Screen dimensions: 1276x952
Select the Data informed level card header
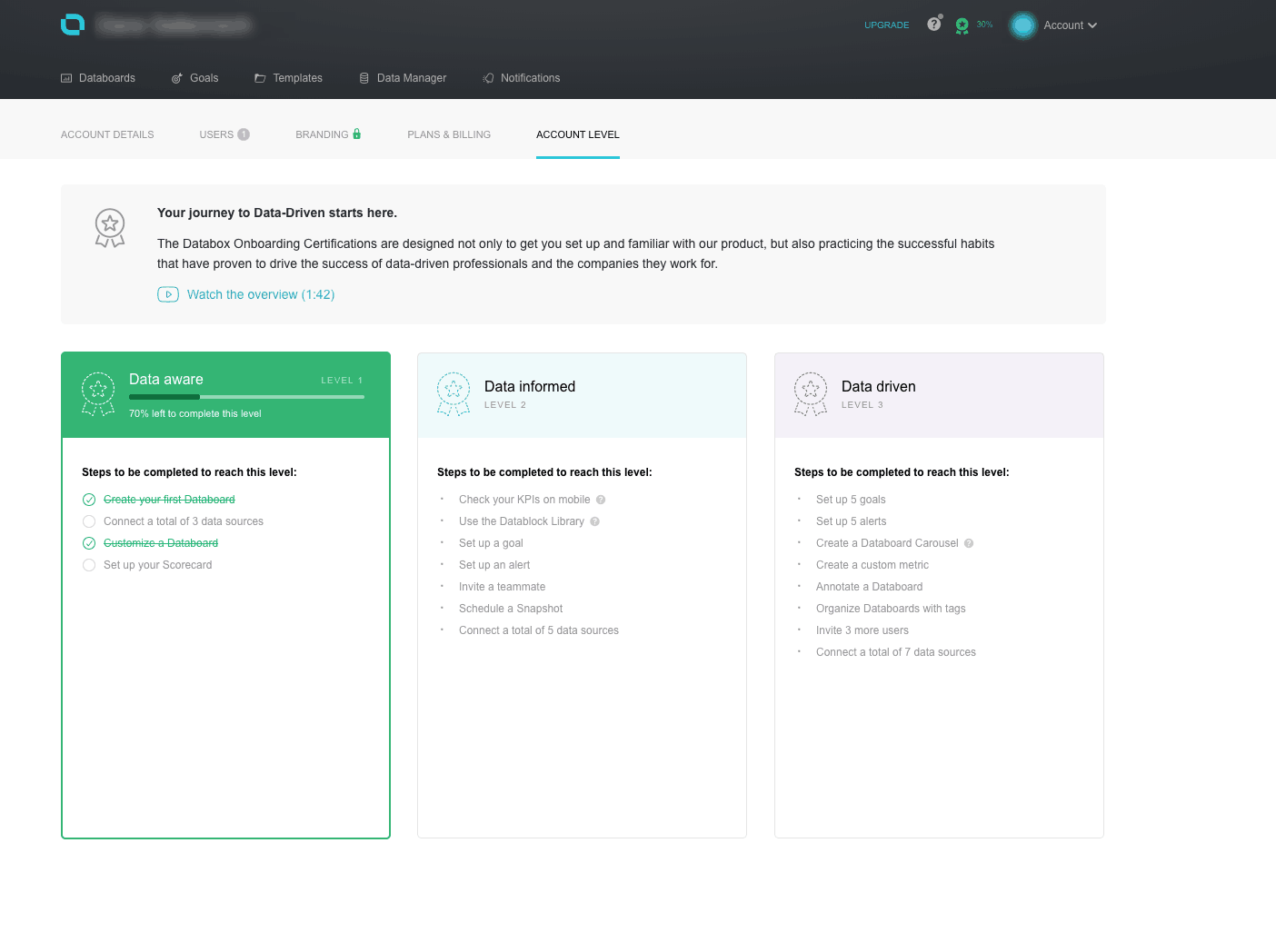(x=582, y=395)
